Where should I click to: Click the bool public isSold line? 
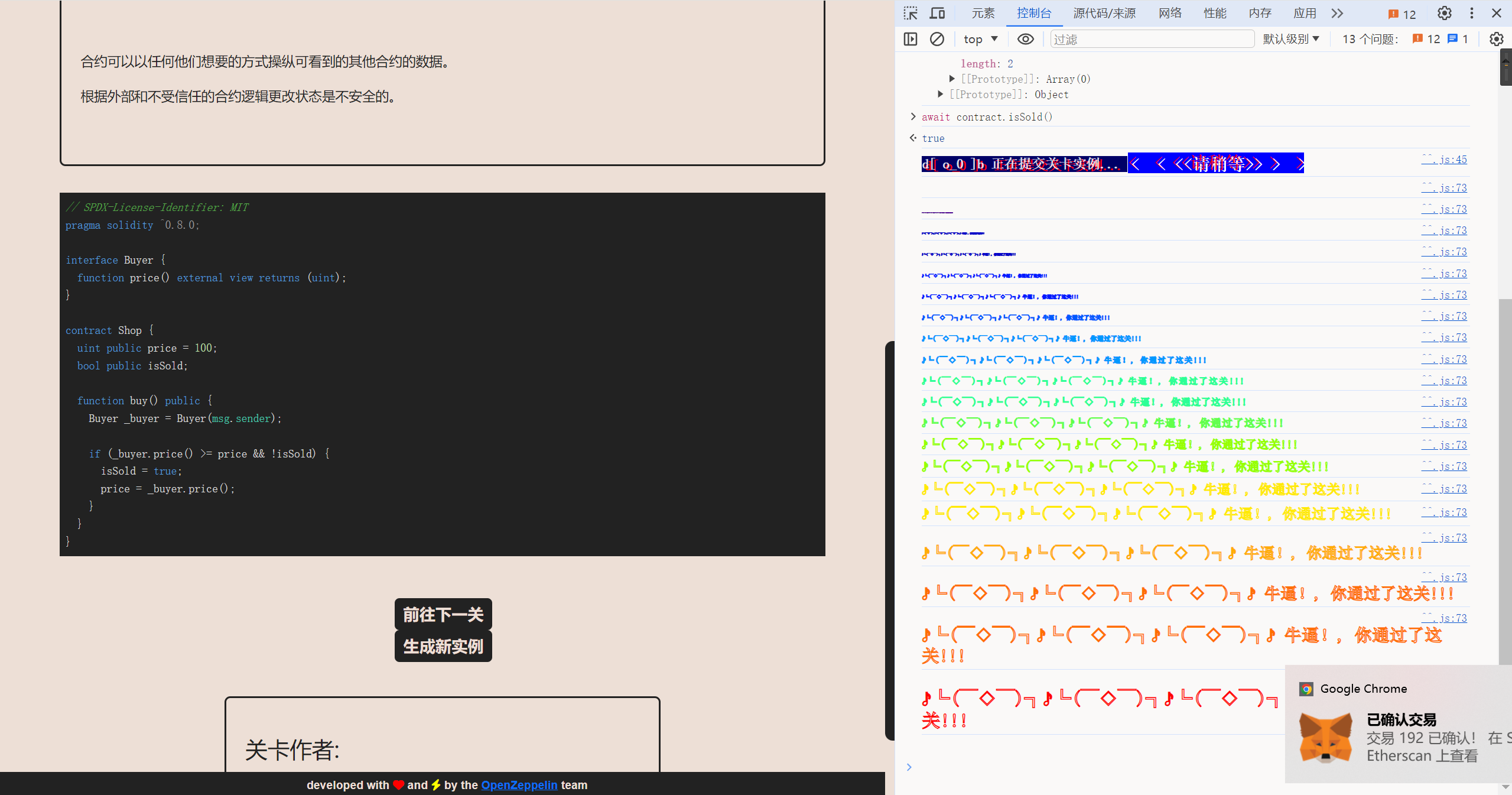[x=132, y=366]
